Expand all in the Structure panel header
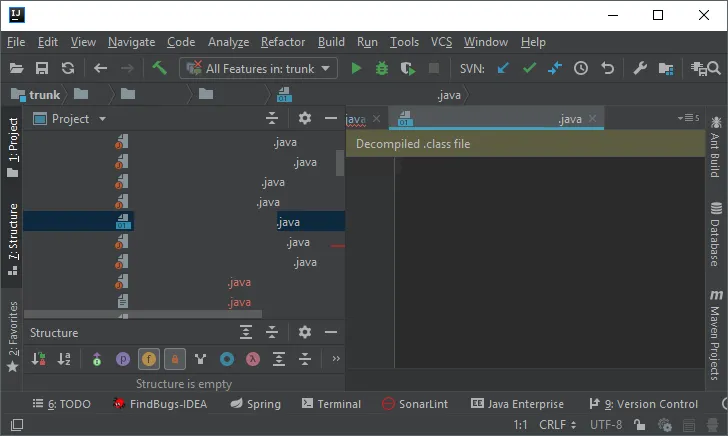This screenshot has height=436, width=728. tap(246, 332)
